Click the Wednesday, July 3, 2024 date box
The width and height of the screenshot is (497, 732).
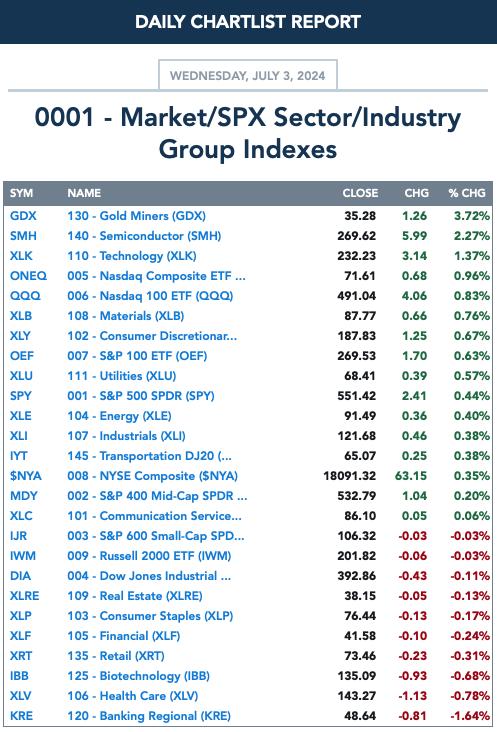tap(248, 75)
